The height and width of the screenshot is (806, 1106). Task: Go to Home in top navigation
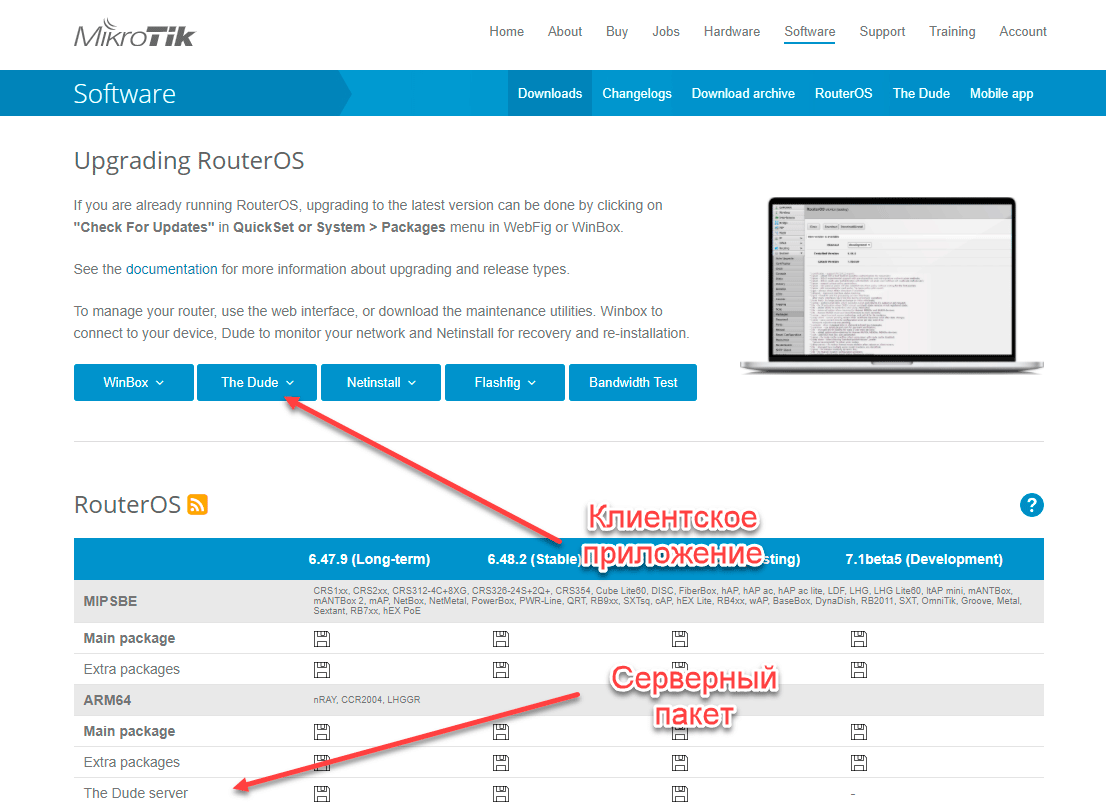[506, 32]
